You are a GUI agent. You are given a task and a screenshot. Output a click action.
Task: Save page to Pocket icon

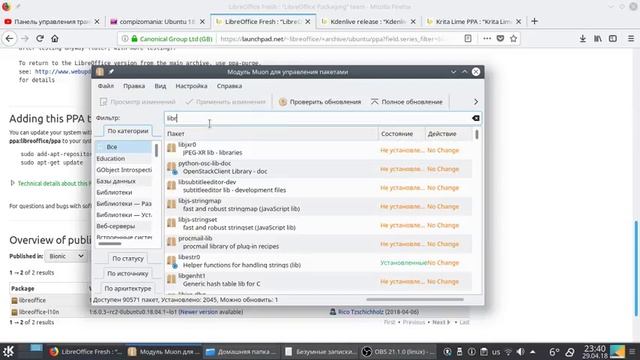tap(500, 38)
